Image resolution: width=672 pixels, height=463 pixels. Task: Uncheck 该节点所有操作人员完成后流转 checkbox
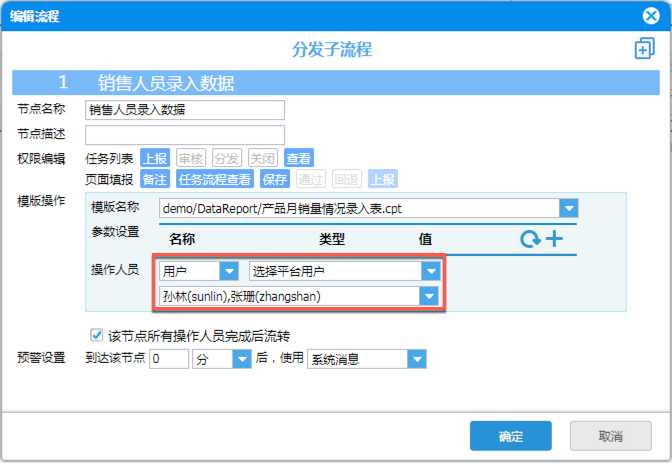tap(96, 335)
